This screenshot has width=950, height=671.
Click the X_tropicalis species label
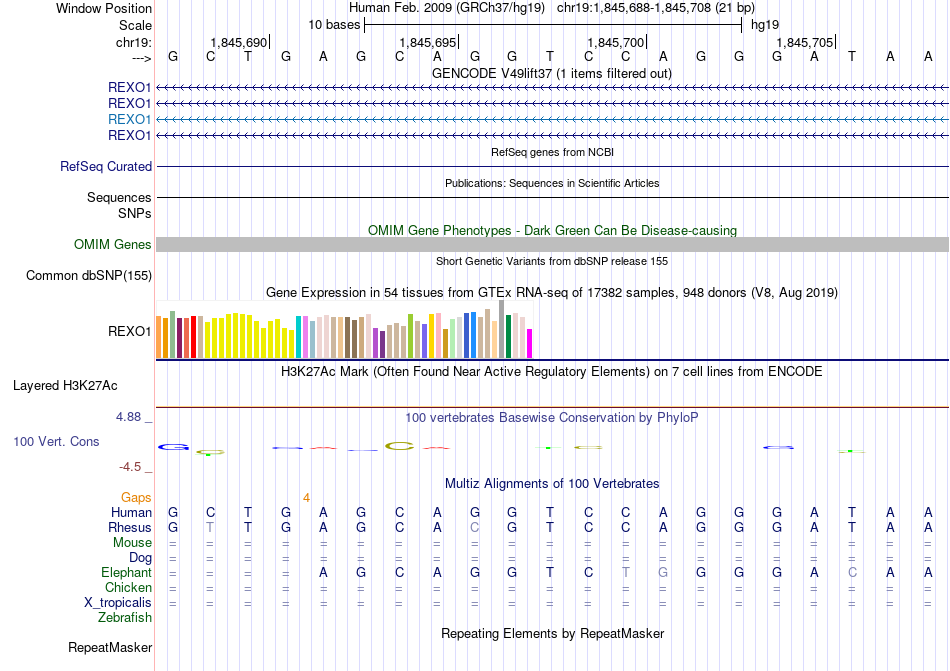coord(118,603)
